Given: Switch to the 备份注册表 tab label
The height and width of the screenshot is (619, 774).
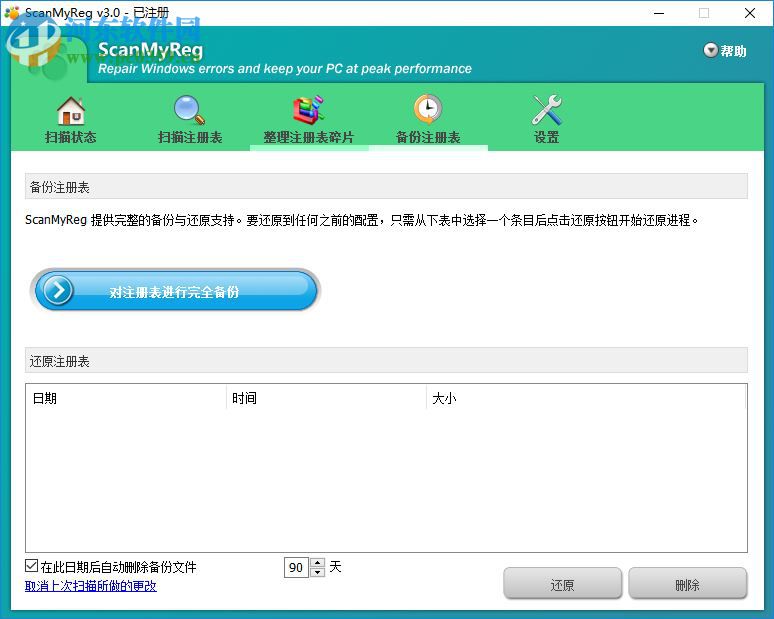Looking at the screenshot, I should coord(428,137).
